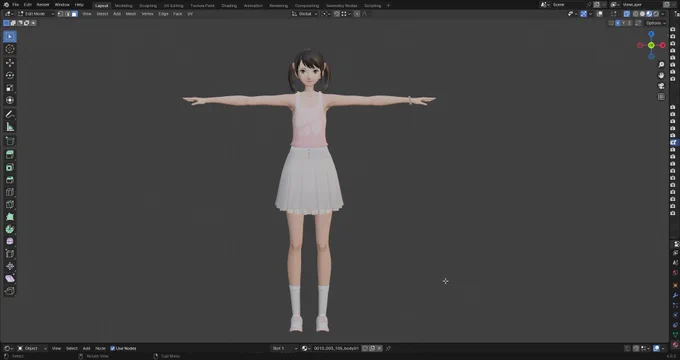Activate the Bevel tool
This screenshot has height=360, width=680.
[10, 180]
